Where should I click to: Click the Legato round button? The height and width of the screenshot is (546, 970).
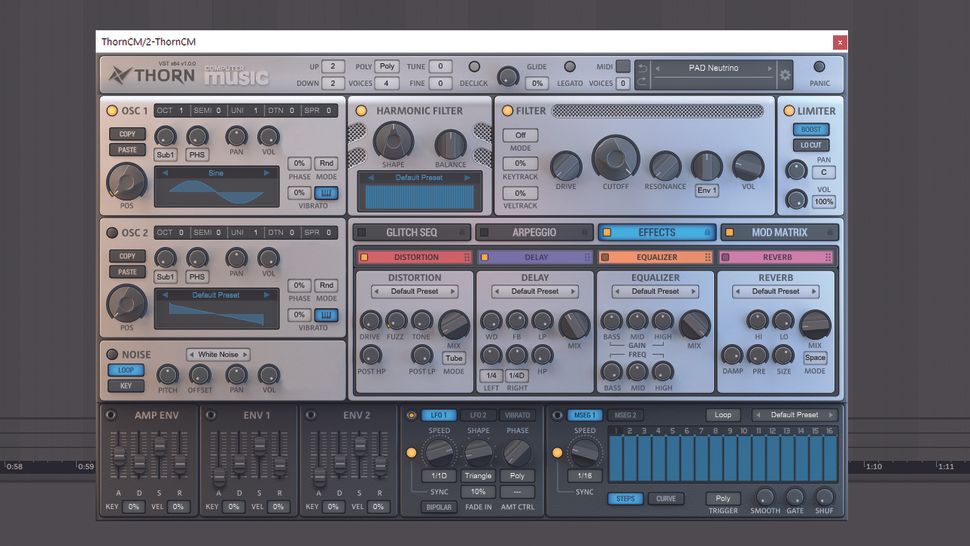coord(570,67)
